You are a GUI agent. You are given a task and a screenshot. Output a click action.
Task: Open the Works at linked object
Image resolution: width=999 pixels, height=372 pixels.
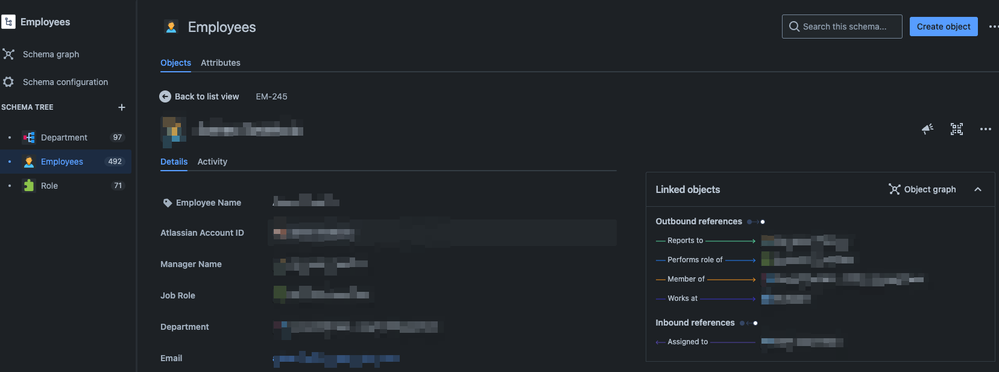tap(786, 298)
